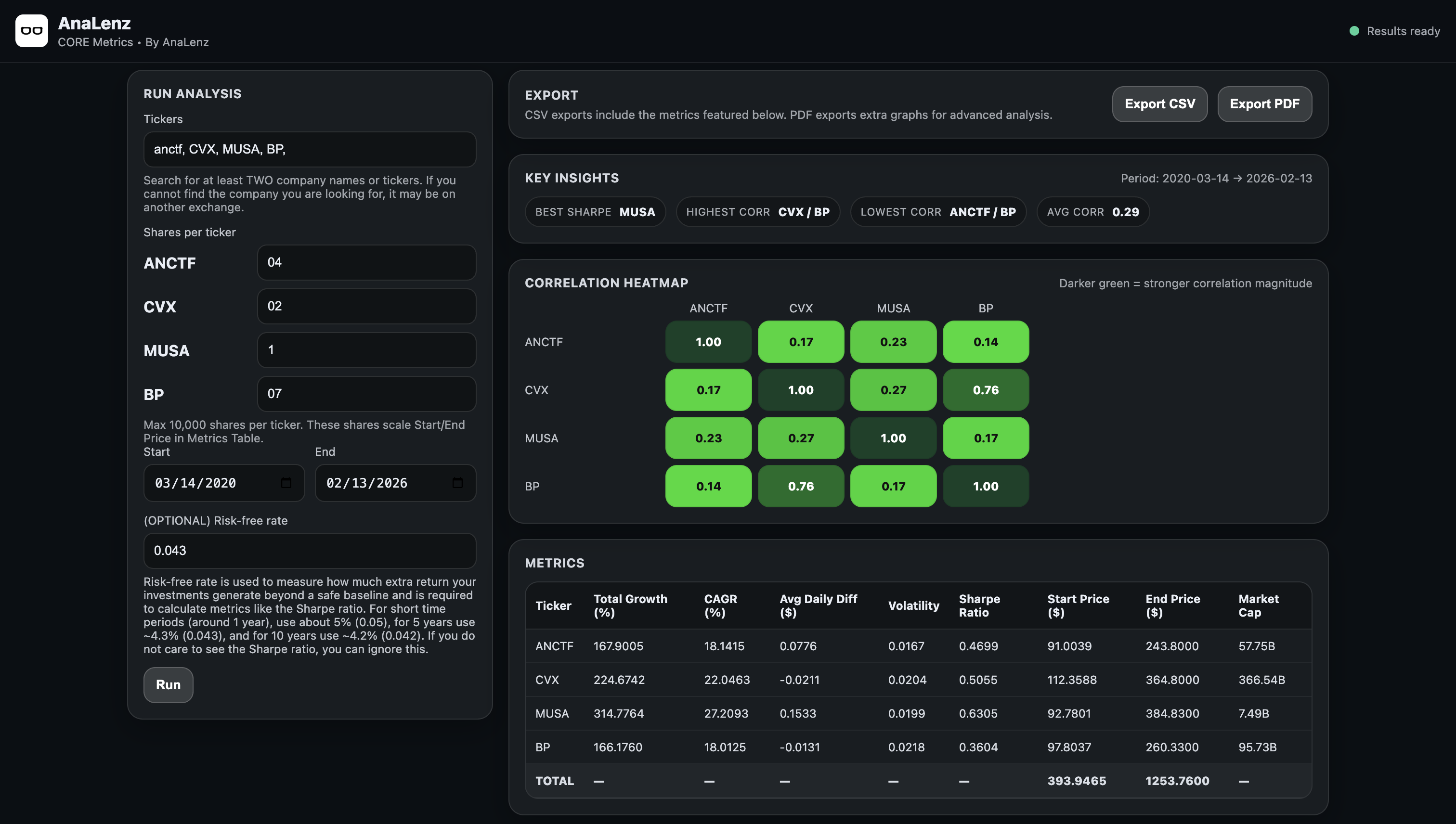Image resolution: width=1456 pixels, height=824 pixels.
Task: Click the risk-free rate input box
Action: (310, 550)
